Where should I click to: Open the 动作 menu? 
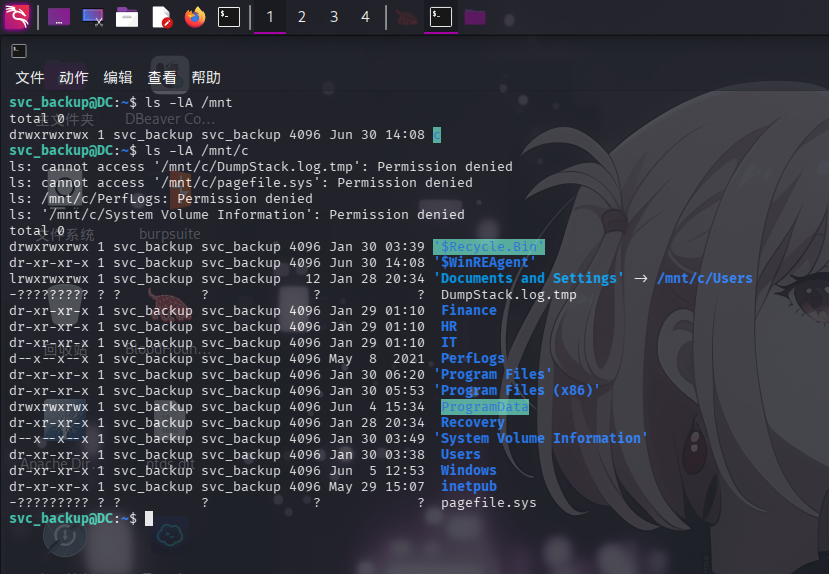pos(73,78)
